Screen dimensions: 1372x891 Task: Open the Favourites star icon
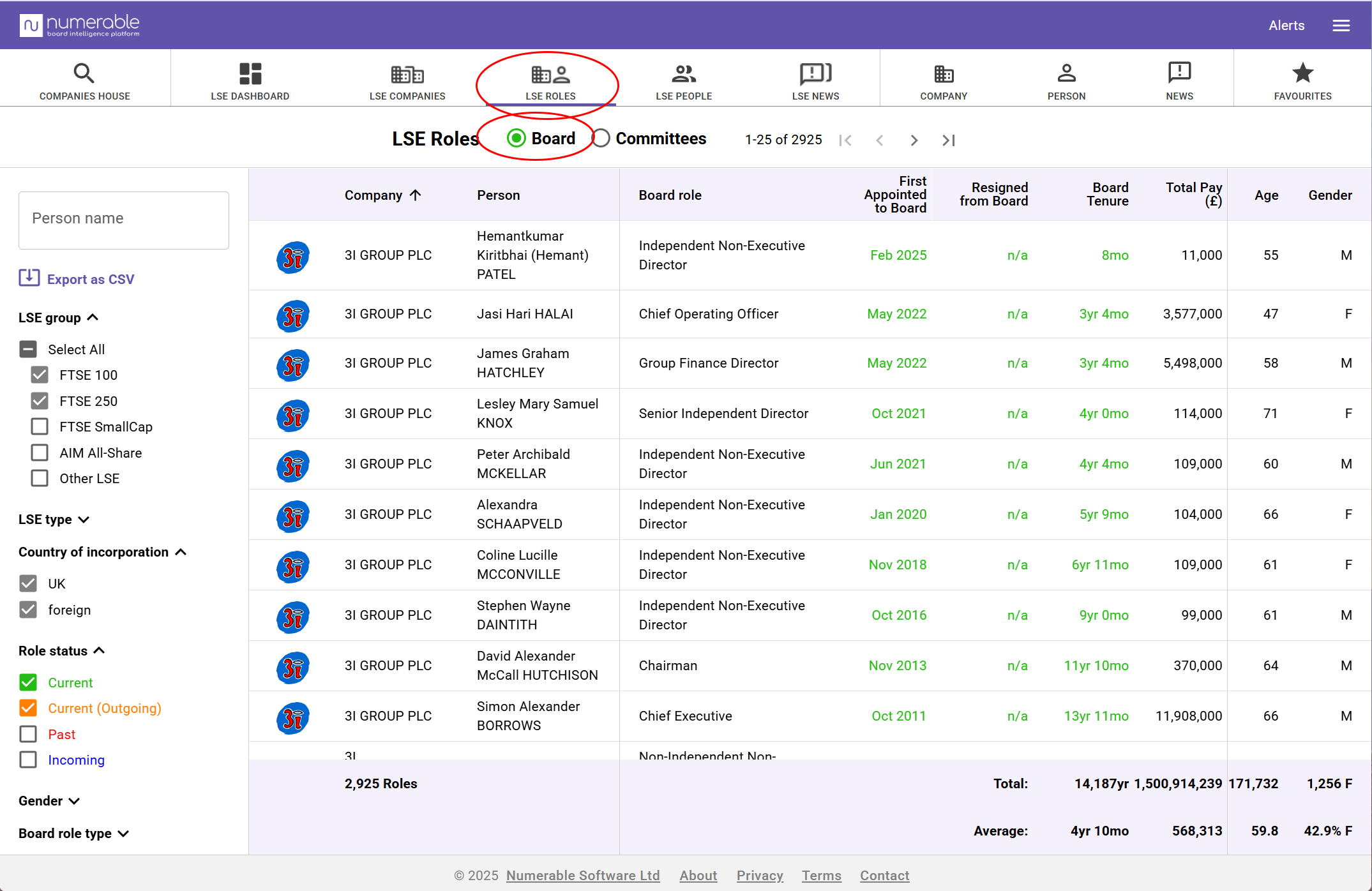click(1302, 73)
